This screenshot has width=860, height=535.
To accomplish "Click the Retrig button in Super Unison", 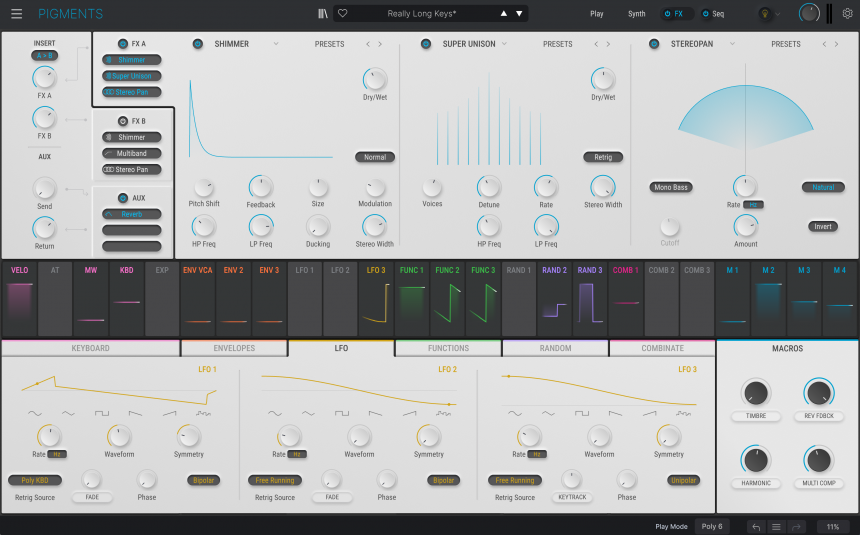I will pos(603,157).
